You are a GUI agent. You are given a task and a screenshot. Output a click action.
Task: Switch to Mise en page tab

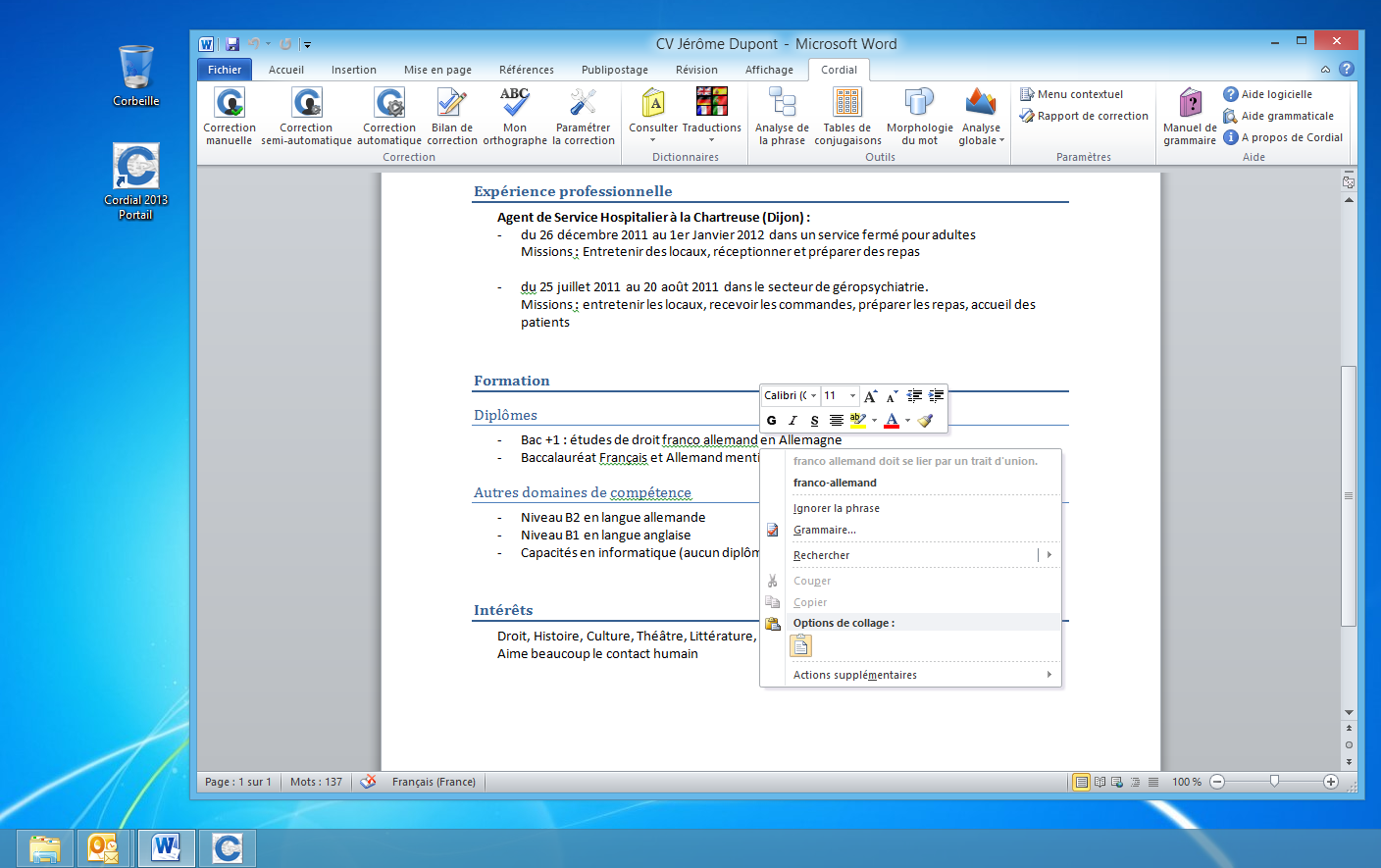pyautogui.click(x=437, y=70)
